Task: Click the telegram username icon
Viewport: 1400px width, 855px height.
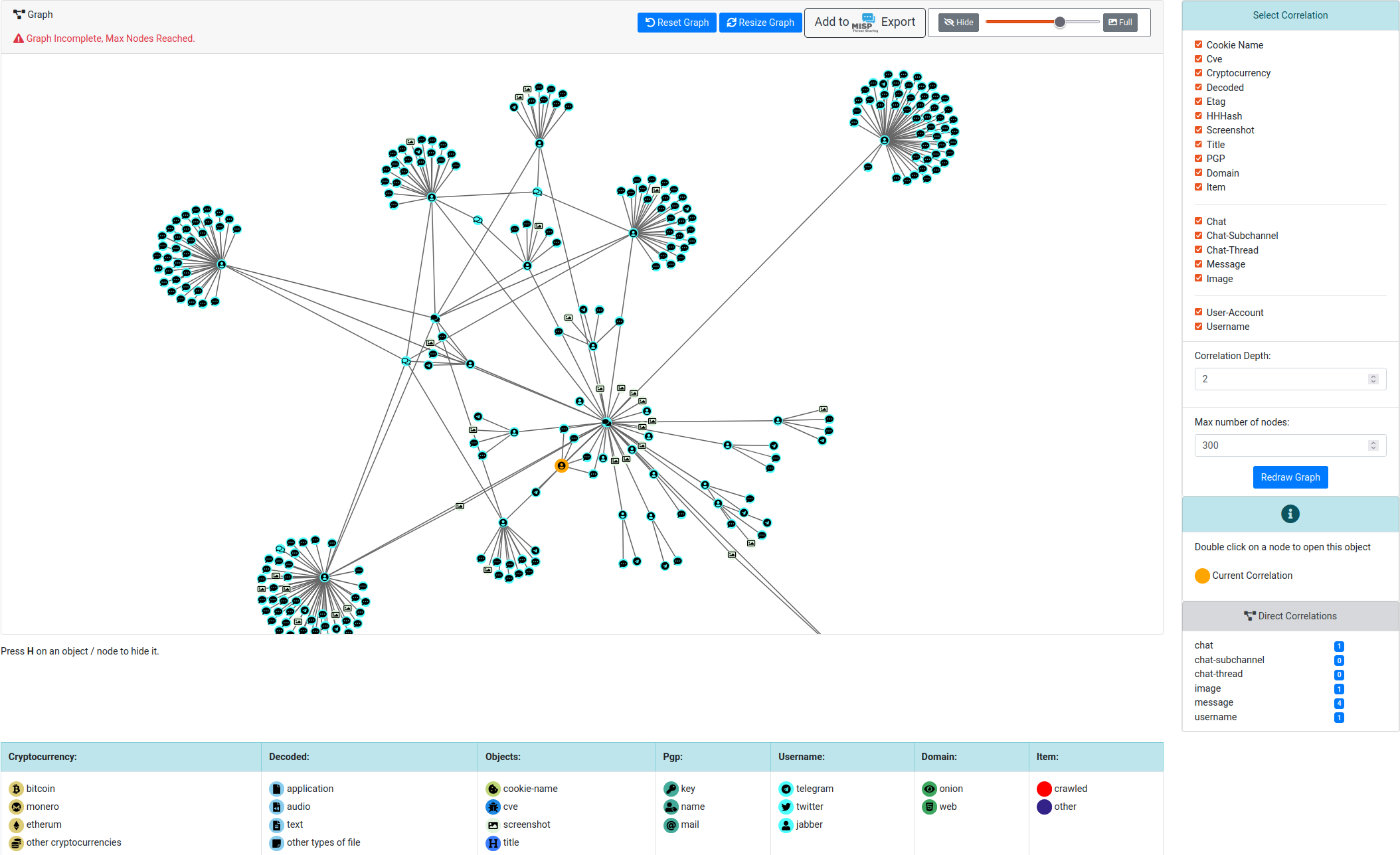Action: point(786,789)
